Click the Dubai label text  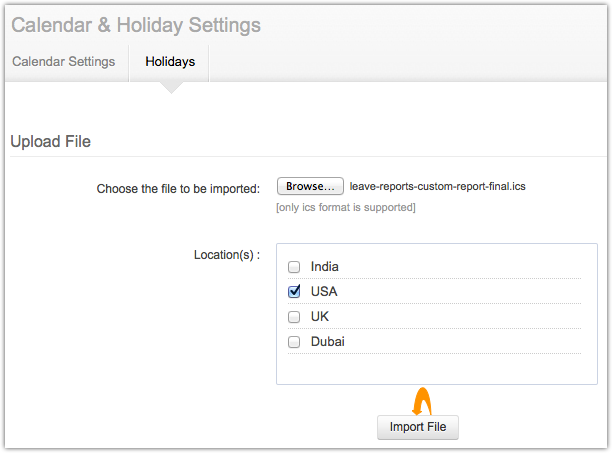coord(328,342)
